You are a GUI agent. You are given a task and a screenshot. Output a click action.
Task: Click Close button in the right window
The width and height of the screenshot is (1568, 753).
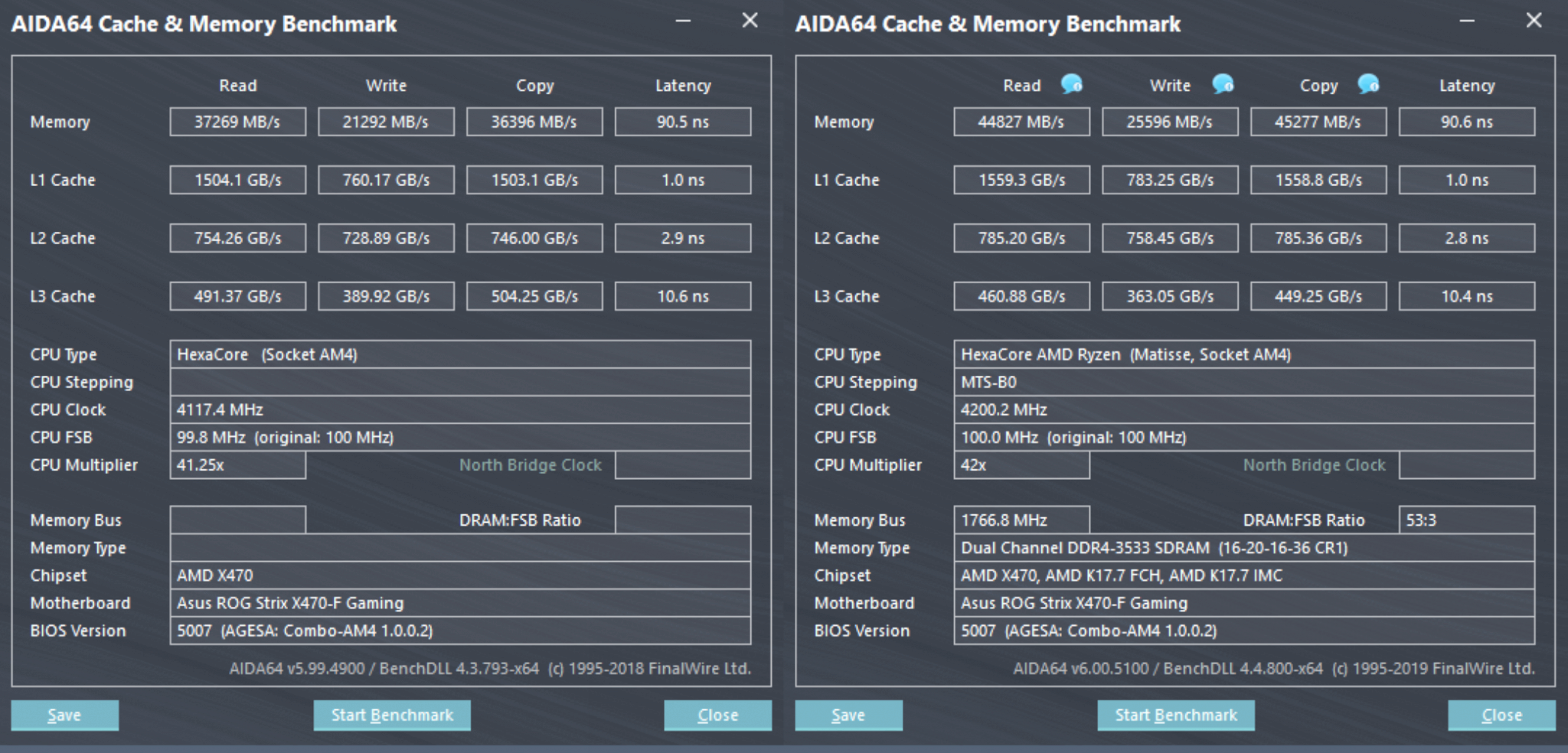1502,715
